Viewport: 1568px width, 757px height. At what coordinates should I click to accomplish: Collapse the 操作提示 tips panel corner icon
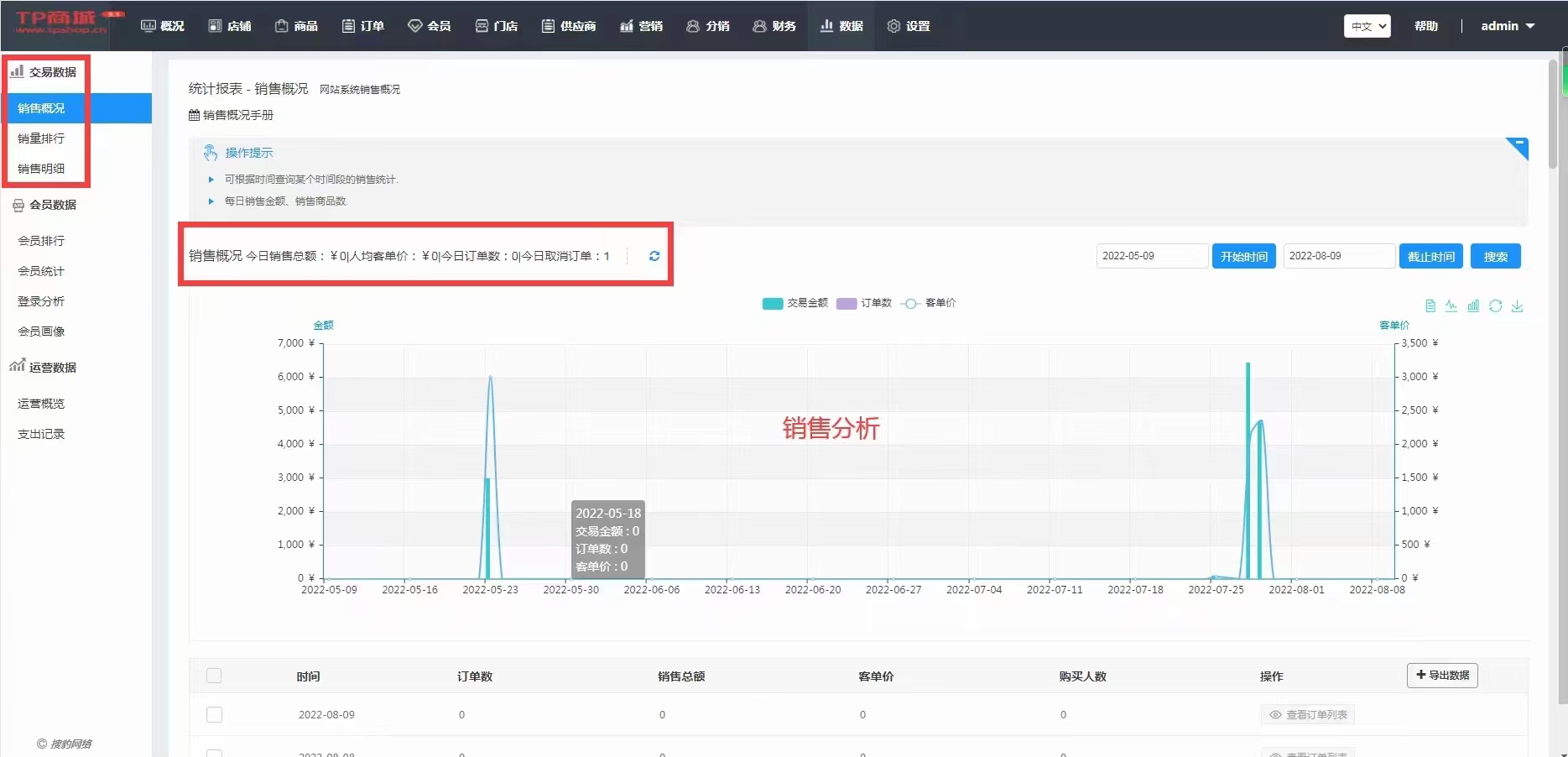tap(1517, 148)
